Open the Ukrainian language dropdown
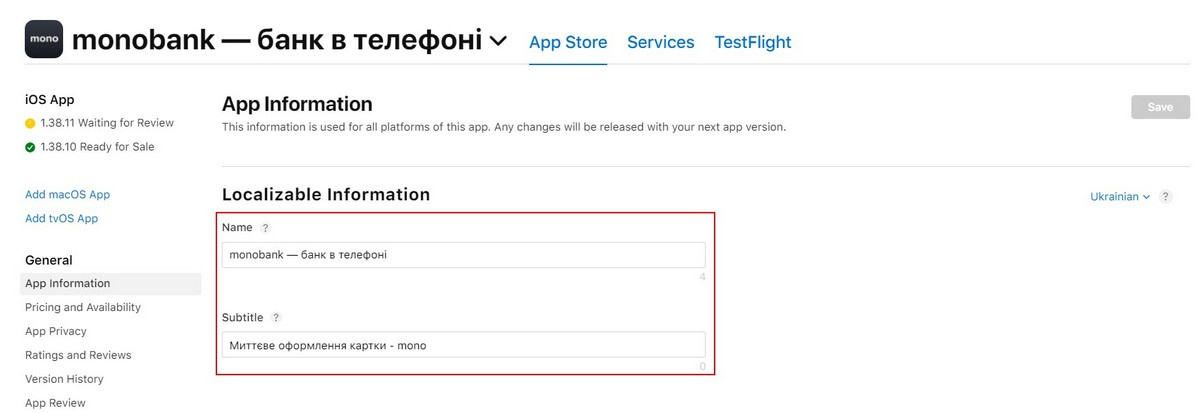 pos(1120,197)
